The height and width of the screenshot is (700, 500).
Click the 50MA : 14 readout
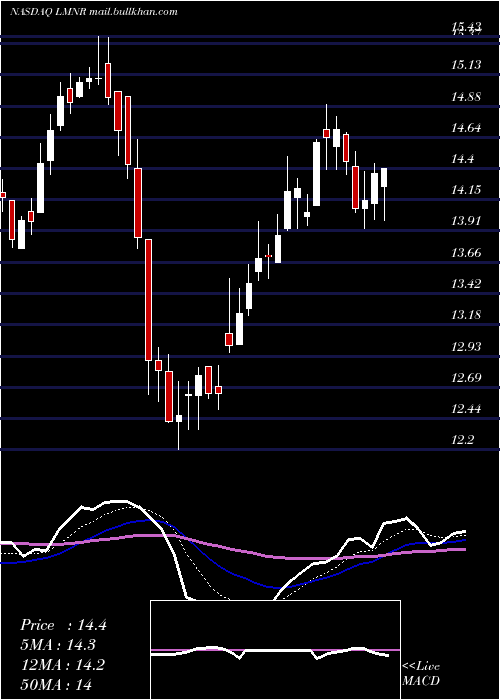pos(56,684)
